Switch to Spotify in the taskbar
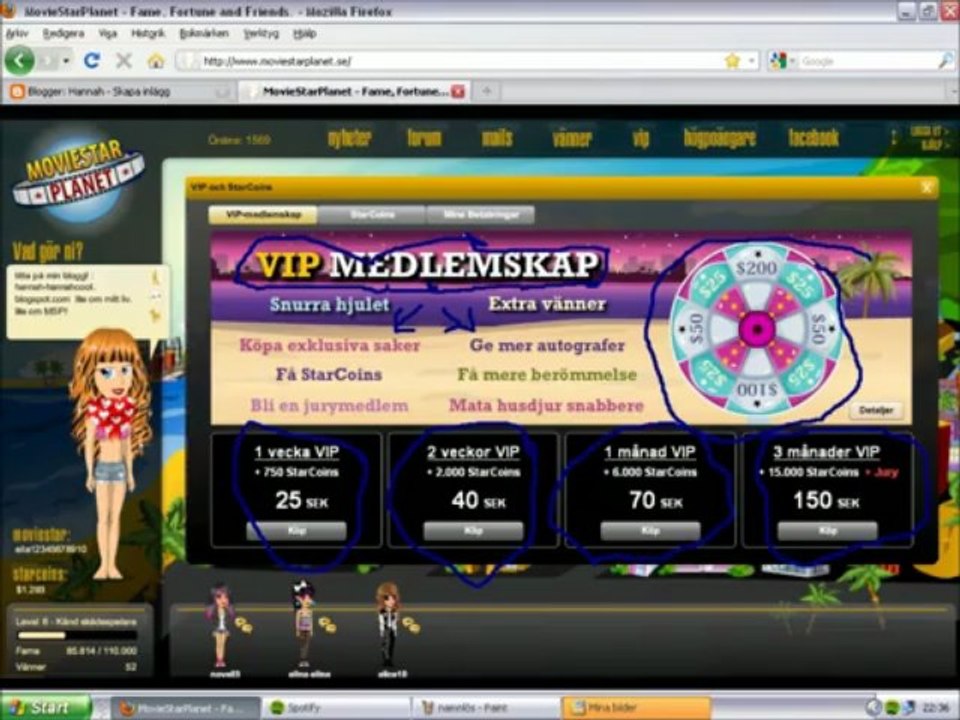Image resolution: width=960 pixels, height=720 pixels. (x=337, y=708)
